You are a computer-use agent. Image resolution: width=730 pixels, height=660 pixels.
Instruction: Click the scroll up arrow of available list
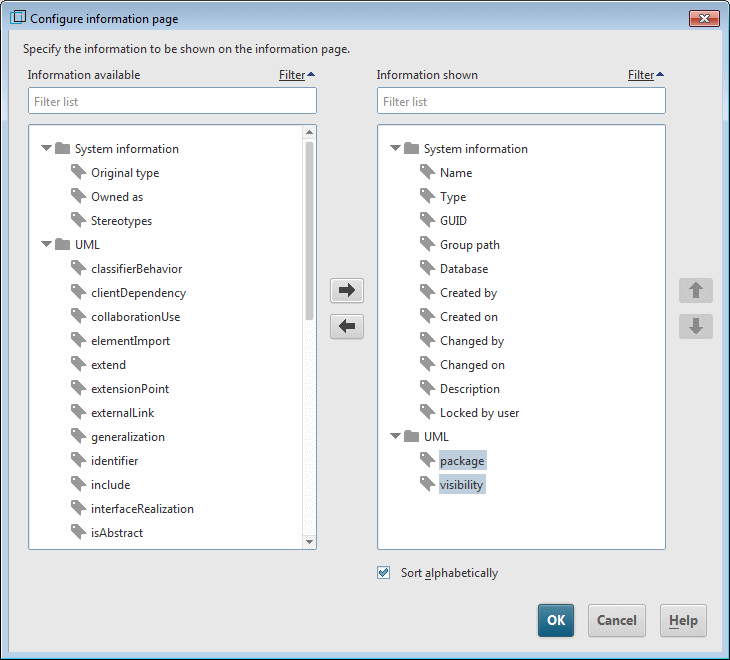click(309, 133)
